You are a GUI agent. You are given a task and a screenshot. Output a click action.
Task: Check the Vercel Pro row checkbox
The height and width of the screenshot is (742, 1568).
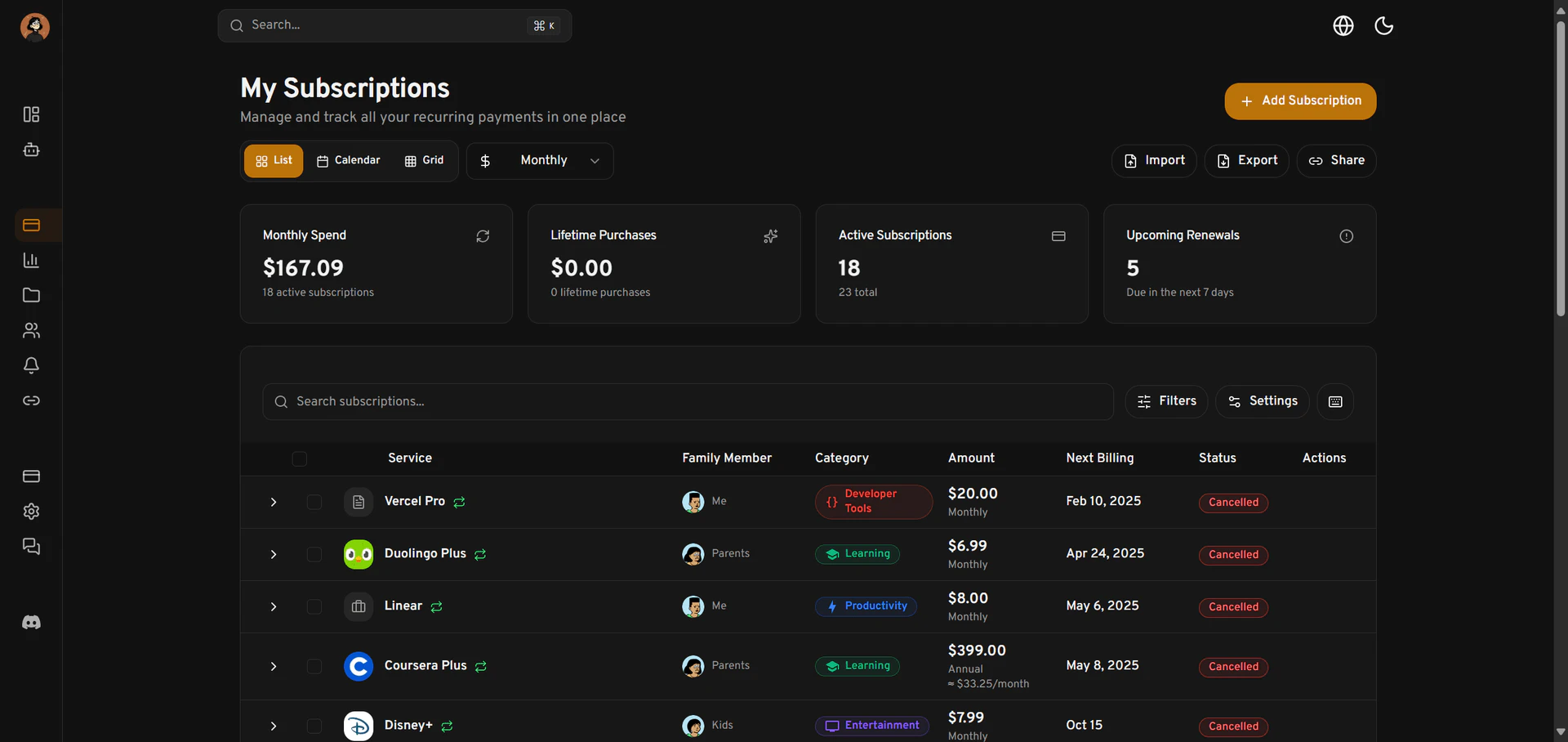tap(315, 502)
